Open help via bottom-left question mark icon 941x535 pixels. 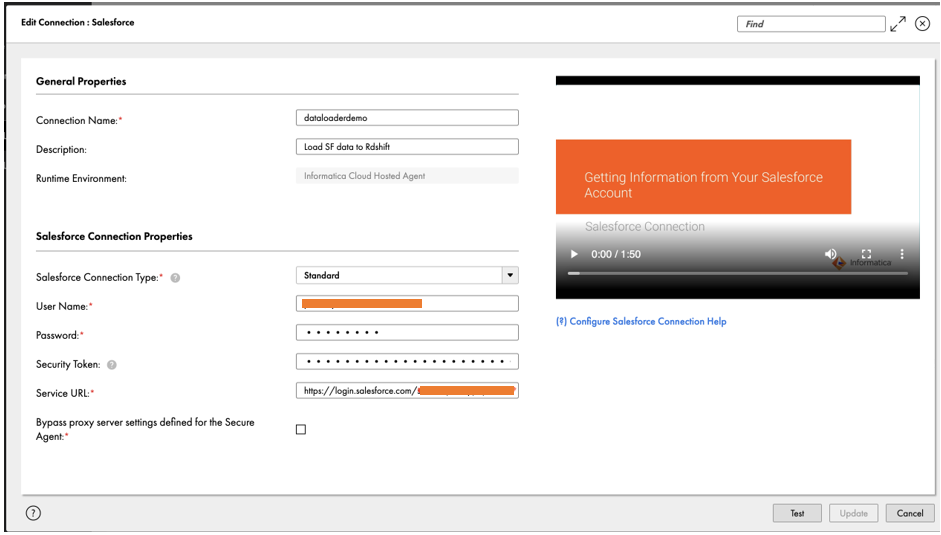[x=34, y=513]
